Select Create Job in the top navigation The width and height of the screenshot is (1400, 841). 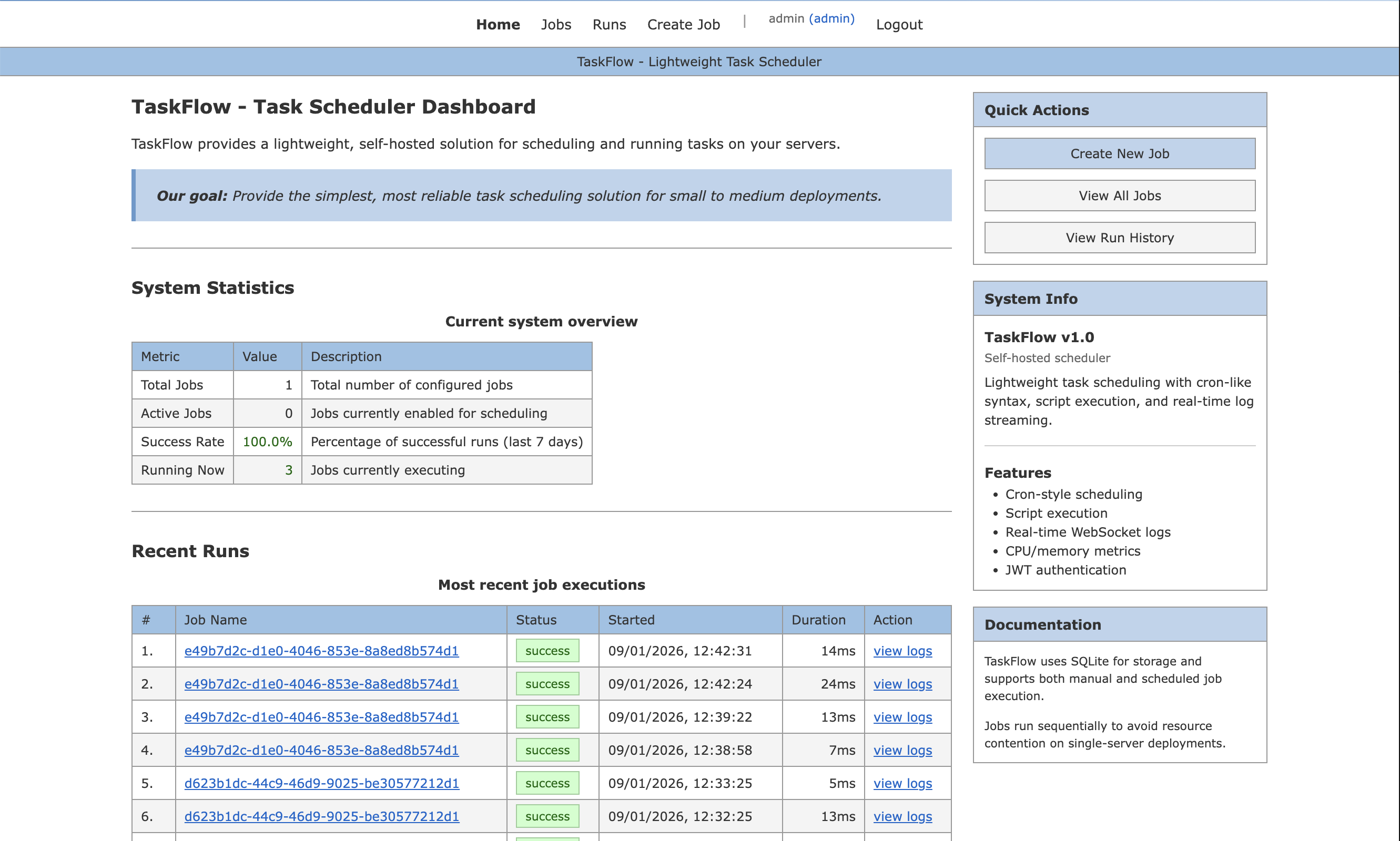click(683, 24)
